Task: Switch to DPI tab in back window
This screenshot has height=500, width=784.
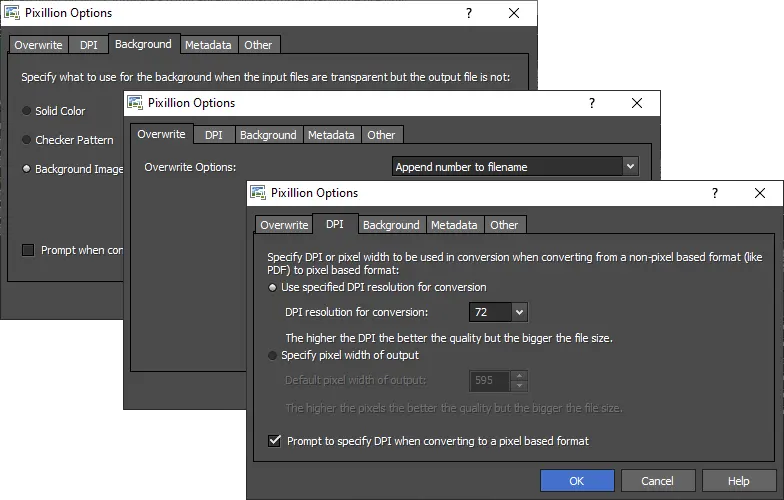Action: pos(89,45)
